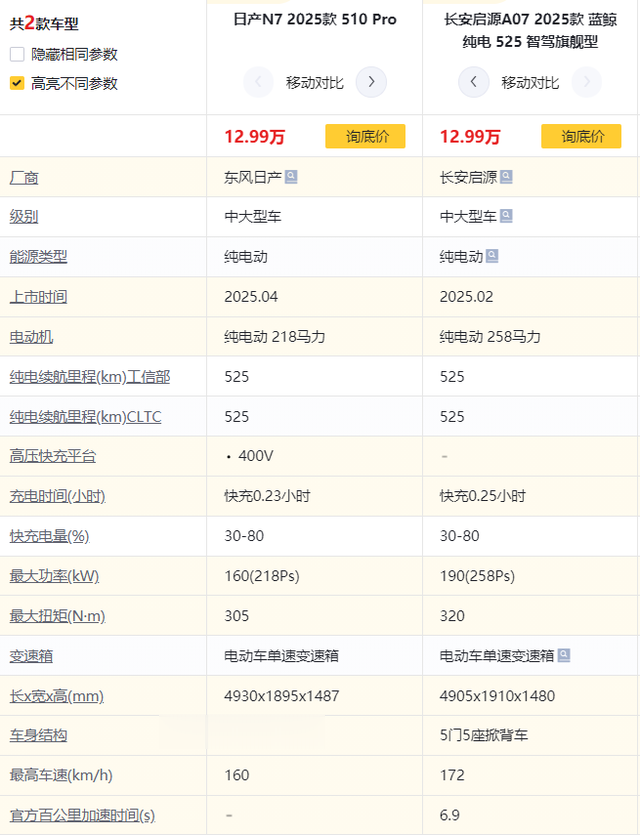Open 最大功率(kW) parameter link
The height and width of the screenshot is (835, 640).
coord(54,576)
